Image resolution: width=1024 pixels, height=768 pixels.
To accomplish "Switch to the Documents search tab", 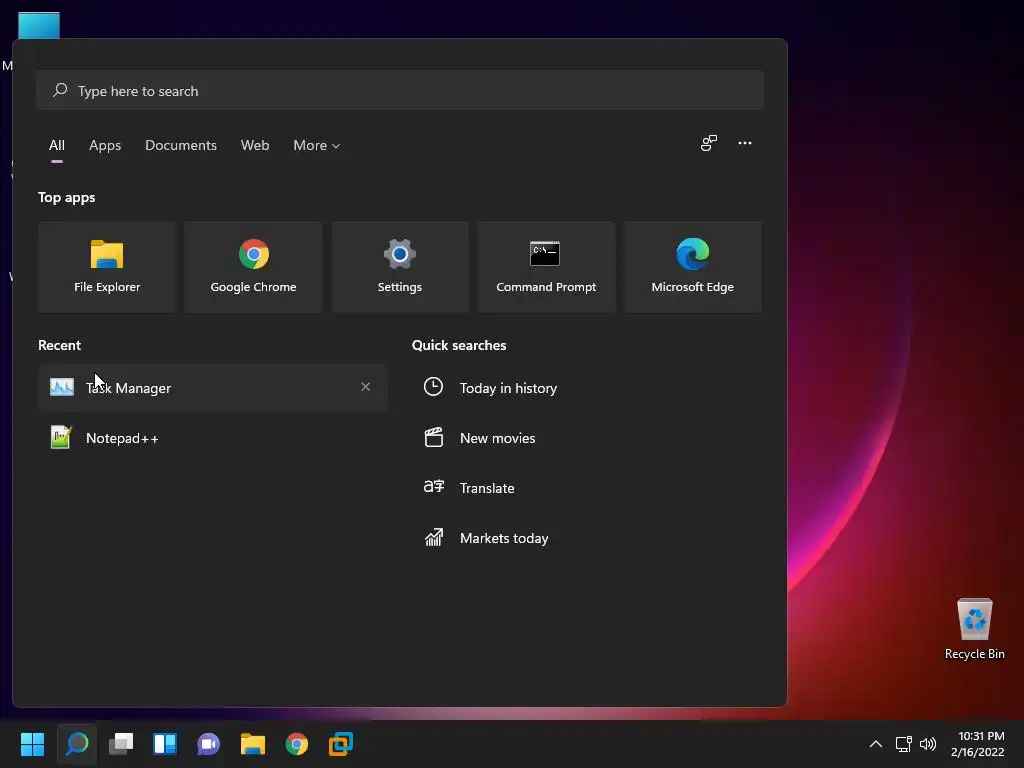I will point(181,146).
